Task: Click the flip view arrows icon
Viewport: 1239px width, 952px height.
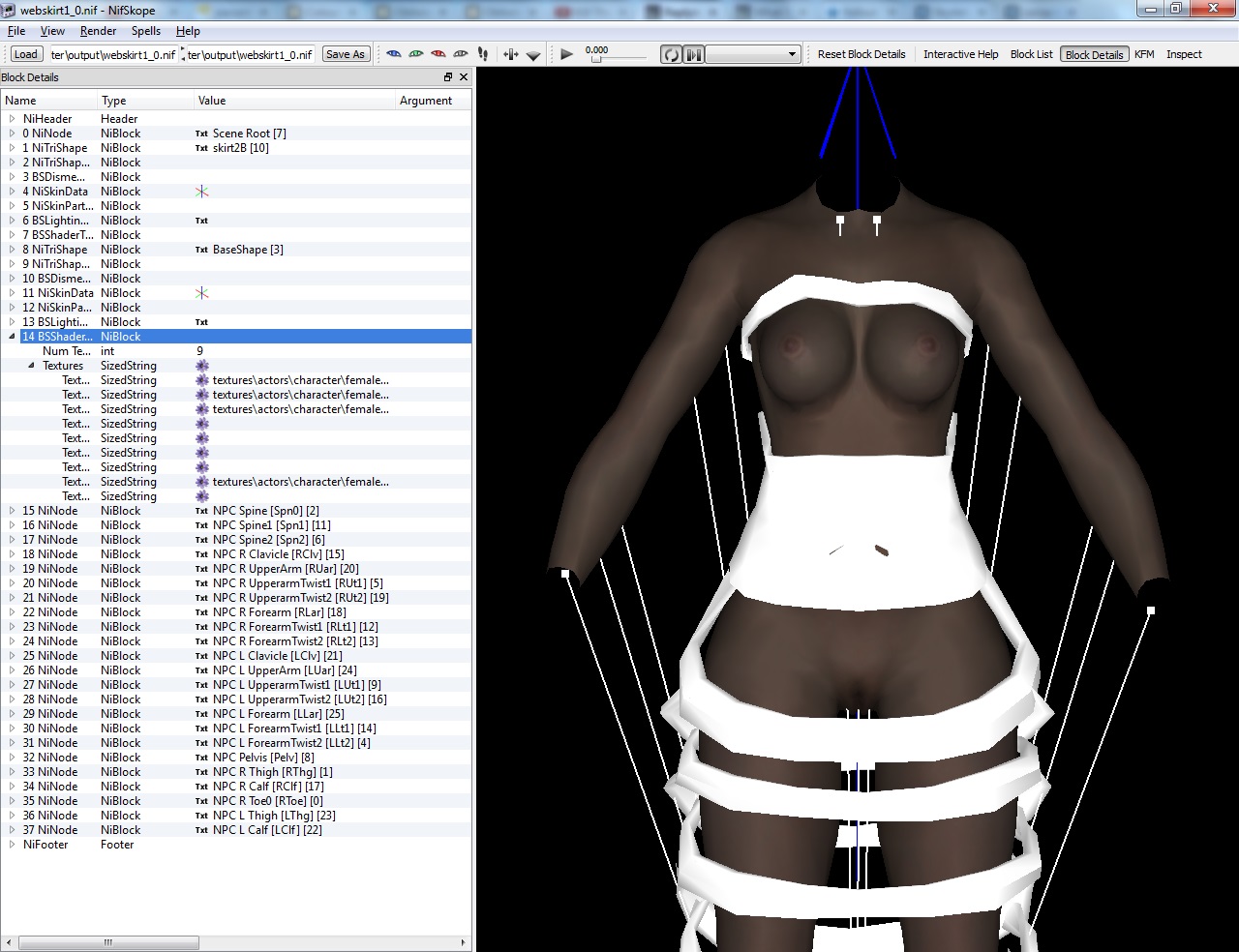Action: point(510,54)
